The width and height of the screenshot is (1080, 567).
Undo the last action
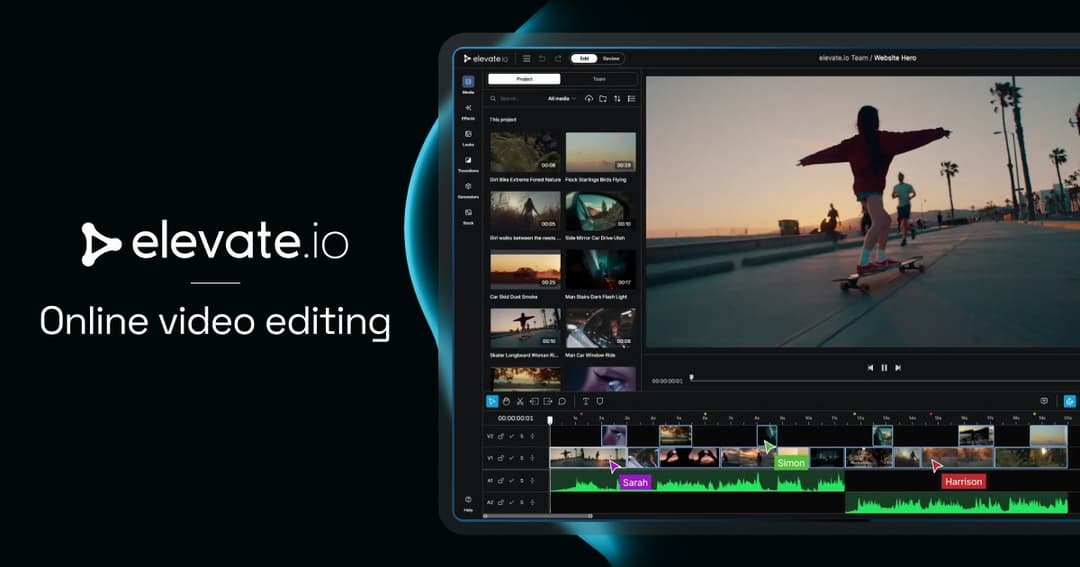click(542, 59)
